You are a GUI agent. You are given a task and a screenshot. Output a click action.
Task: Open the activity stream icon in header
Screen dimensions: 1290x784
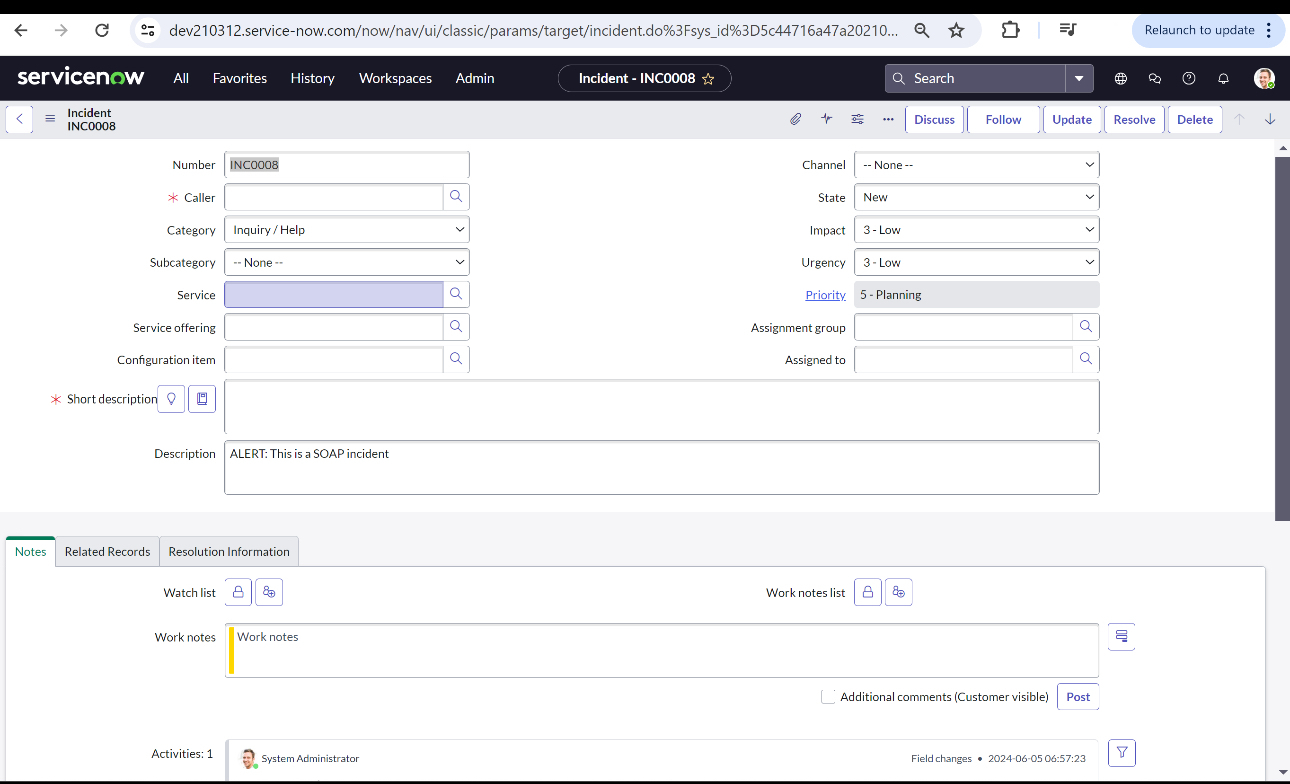826,119
